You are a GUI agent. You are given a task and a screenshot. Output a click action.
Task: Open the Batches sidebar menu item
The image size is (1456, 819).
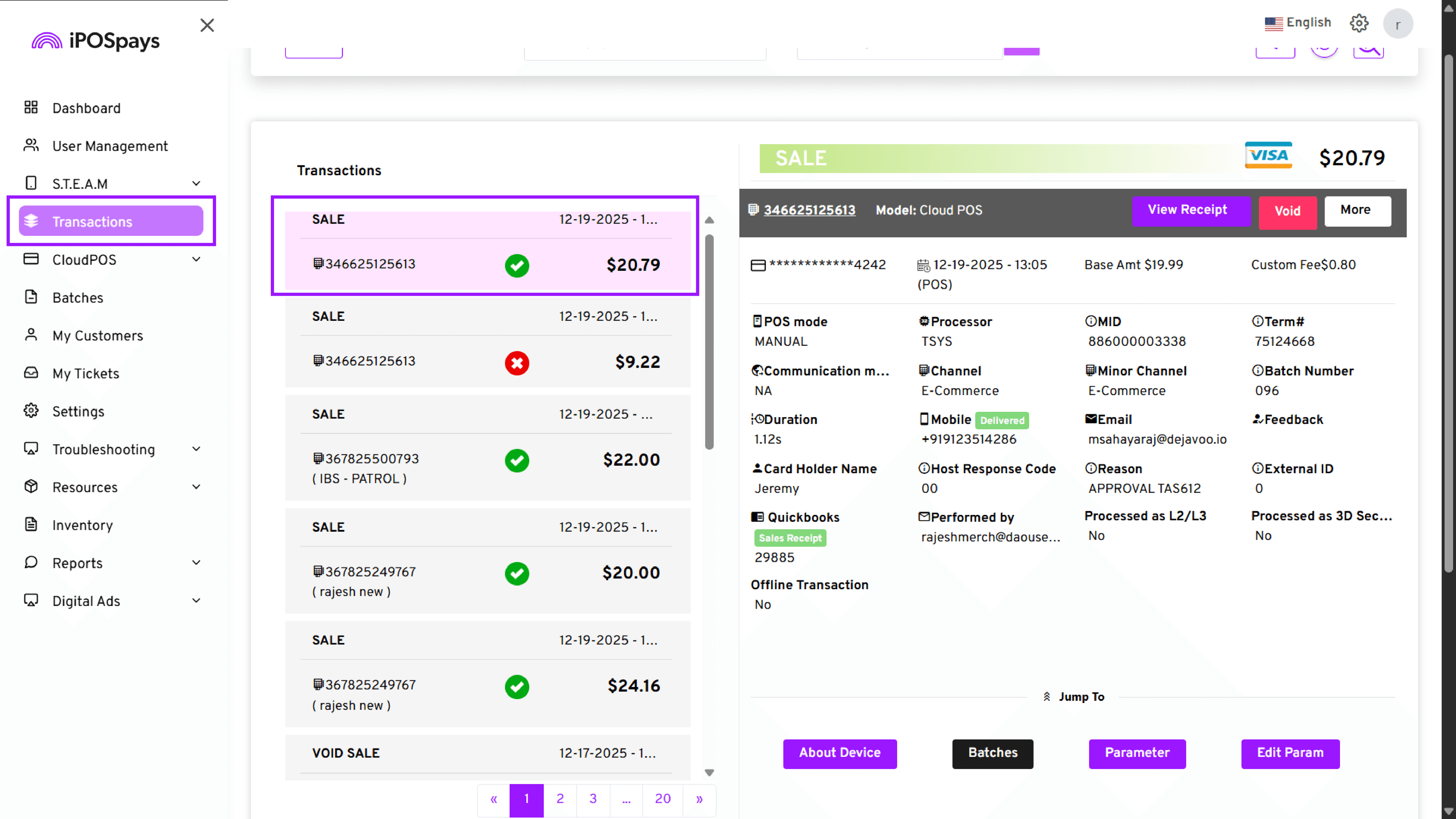coord(78,298)
